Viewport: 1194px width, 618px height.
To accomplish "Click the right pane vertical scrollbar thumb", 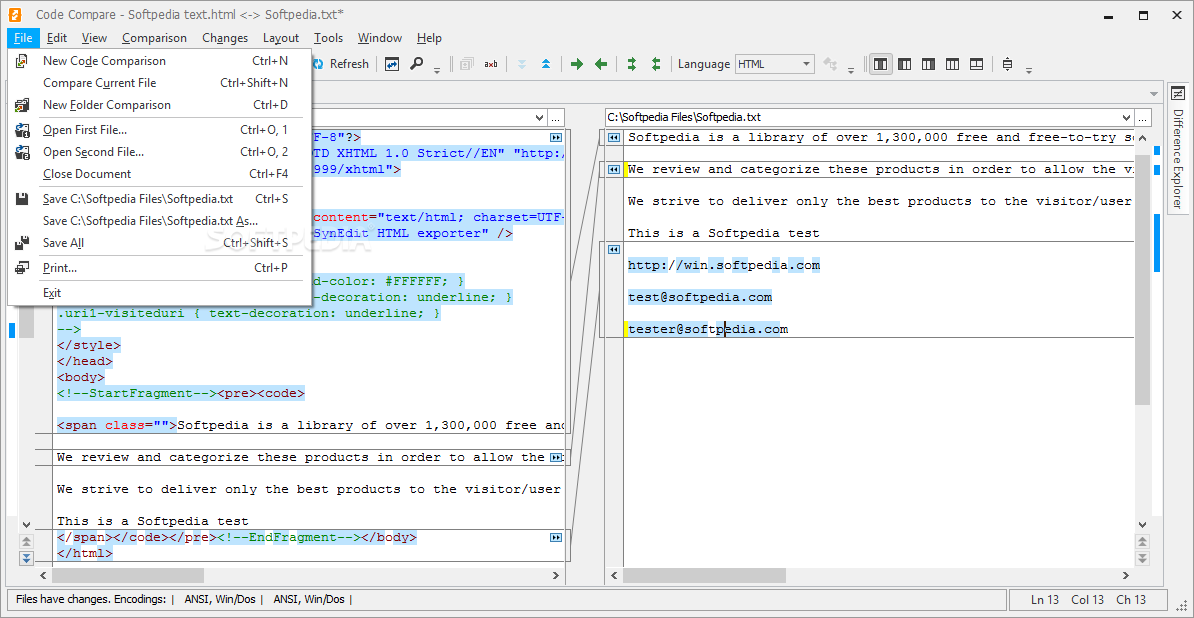I will (x=1142, y=279).
